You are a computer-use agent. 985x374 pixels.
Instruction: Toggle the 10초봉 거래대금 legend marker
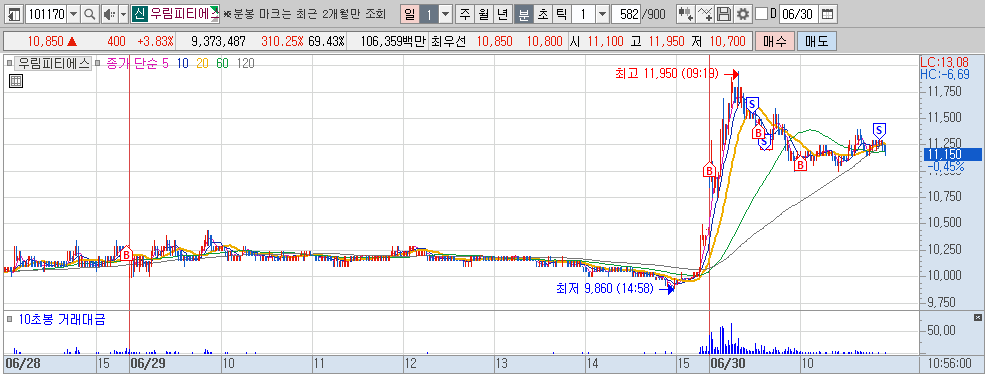tap(8, 319)
